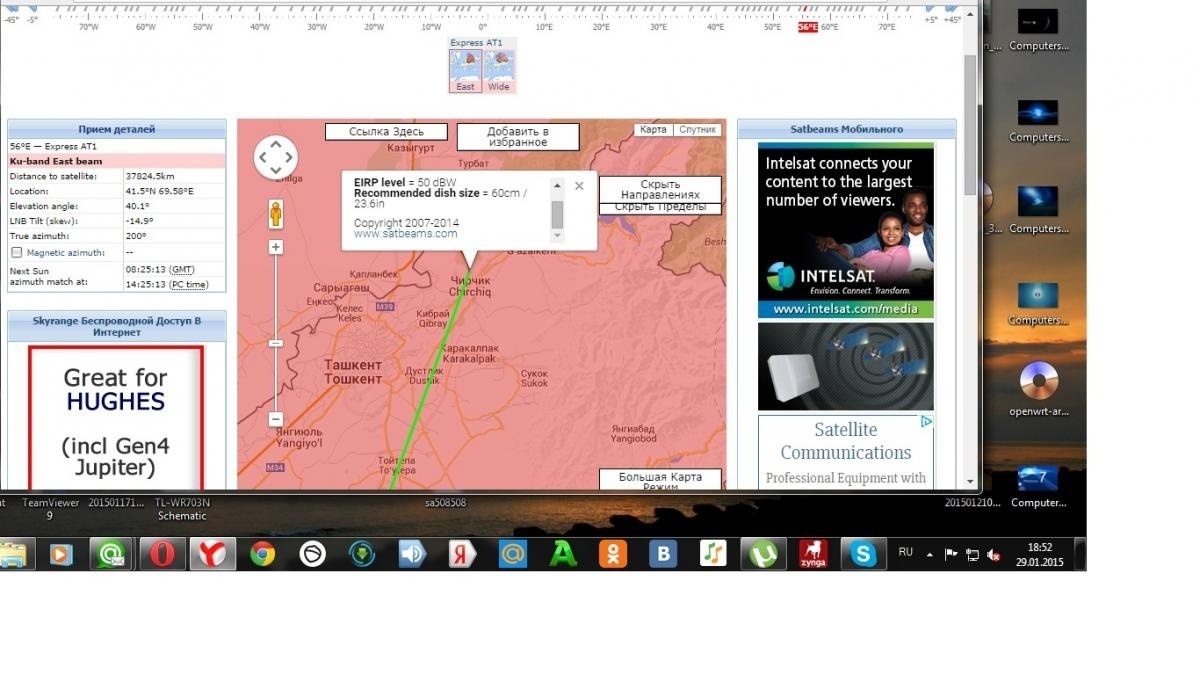Open Mail.ru '@' shortcut in taskbar
This screenshot has width=1200, height=675.
tap(512, 553)
